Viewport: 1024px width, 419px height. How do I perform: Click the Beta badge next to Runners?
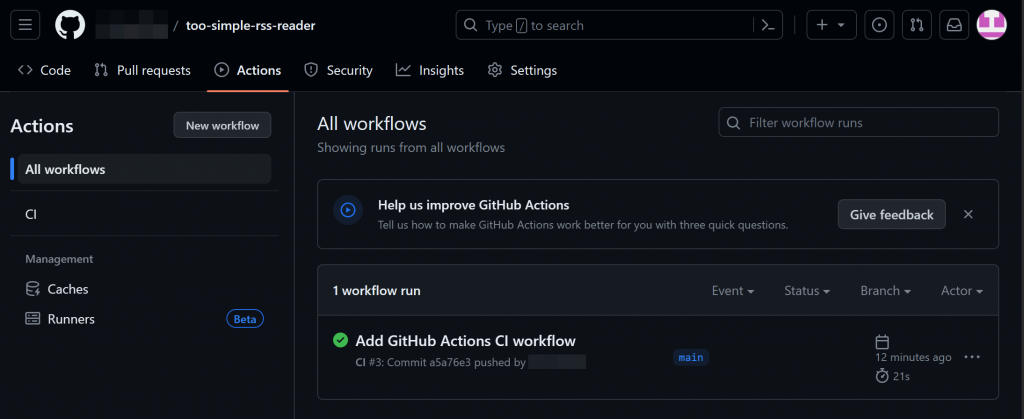pyautogui.click(x=245, y=319)
